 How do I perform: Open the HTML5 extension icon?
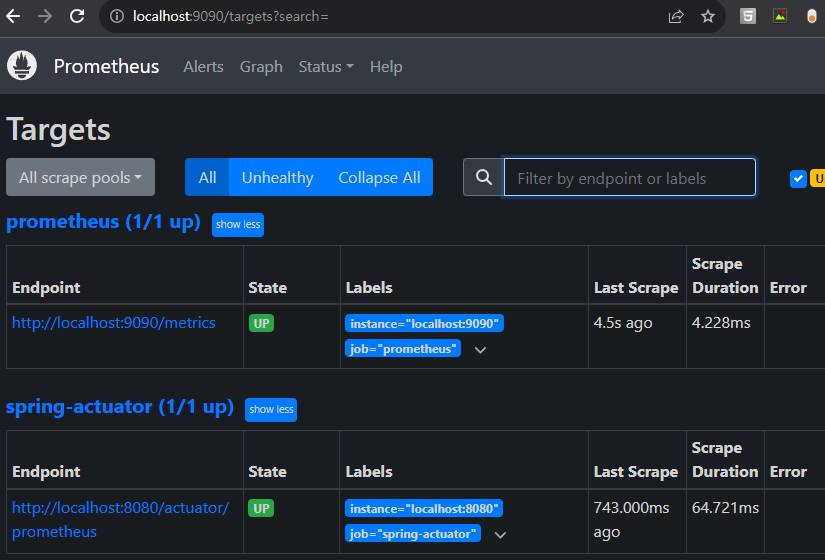click(748, 16)
